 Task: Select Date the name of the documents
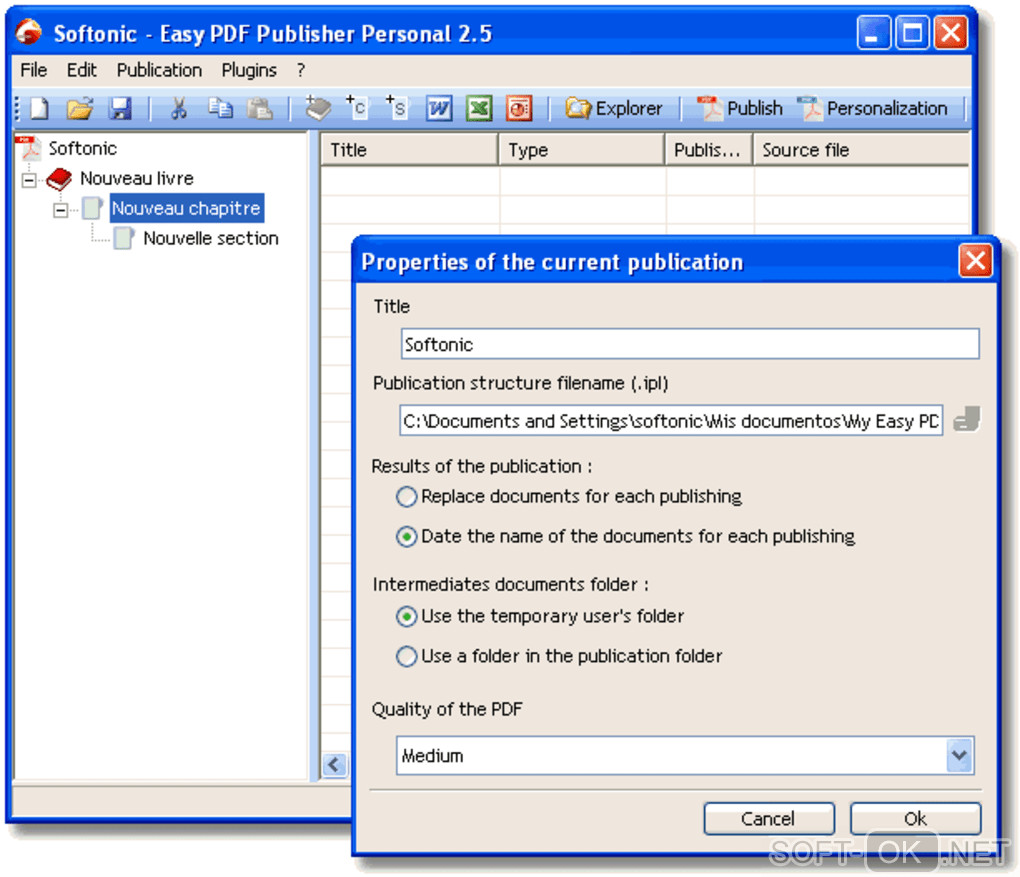[407, 537]
